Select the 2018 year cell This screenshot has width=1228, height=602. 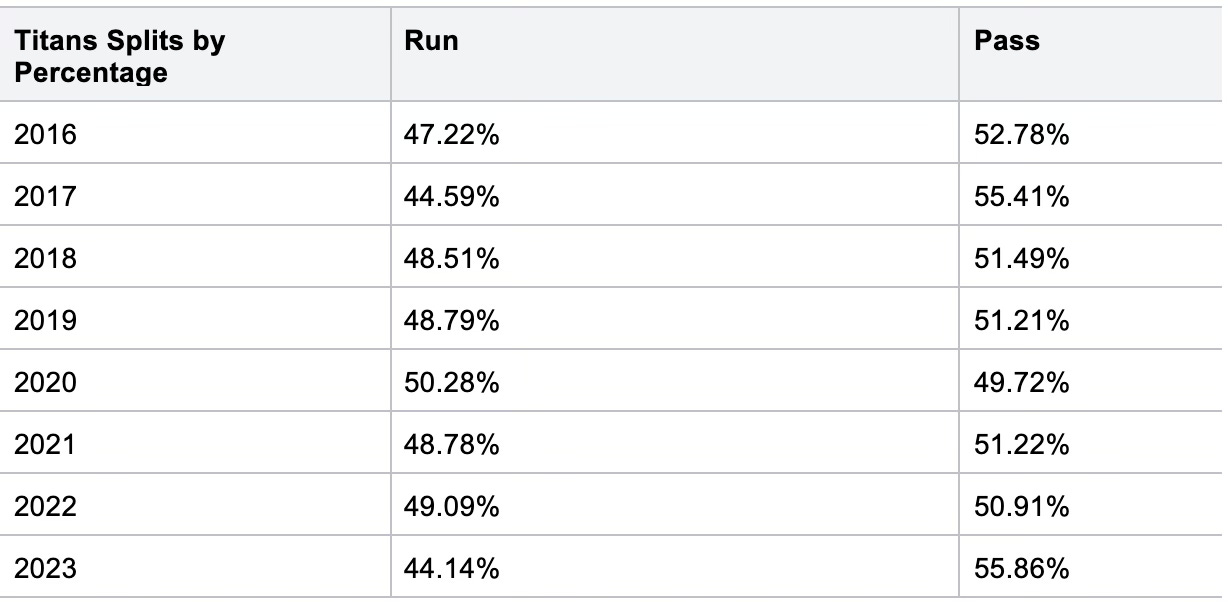196,258
